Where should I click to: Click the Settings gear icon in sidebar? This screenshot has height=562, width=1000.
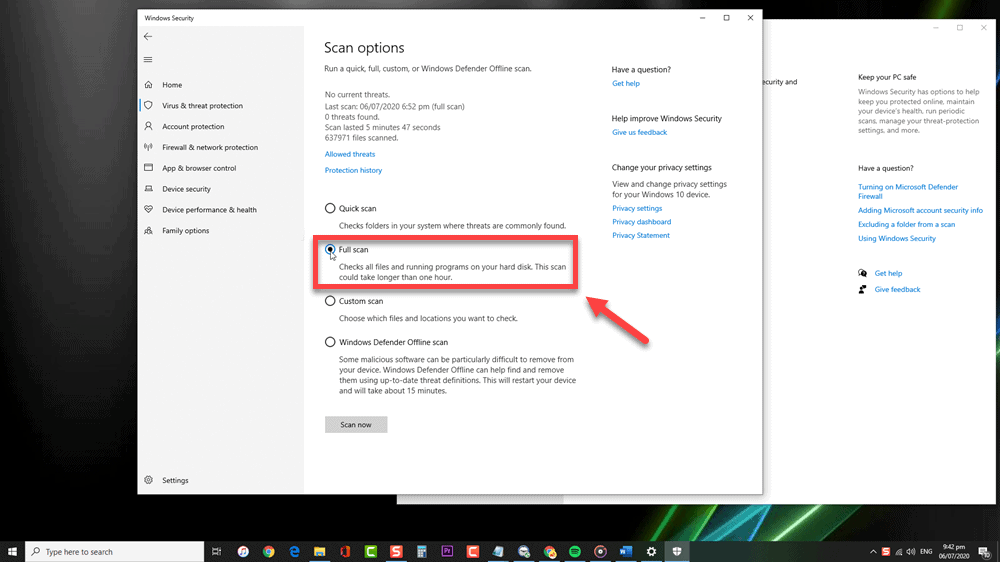click(149, 480)
